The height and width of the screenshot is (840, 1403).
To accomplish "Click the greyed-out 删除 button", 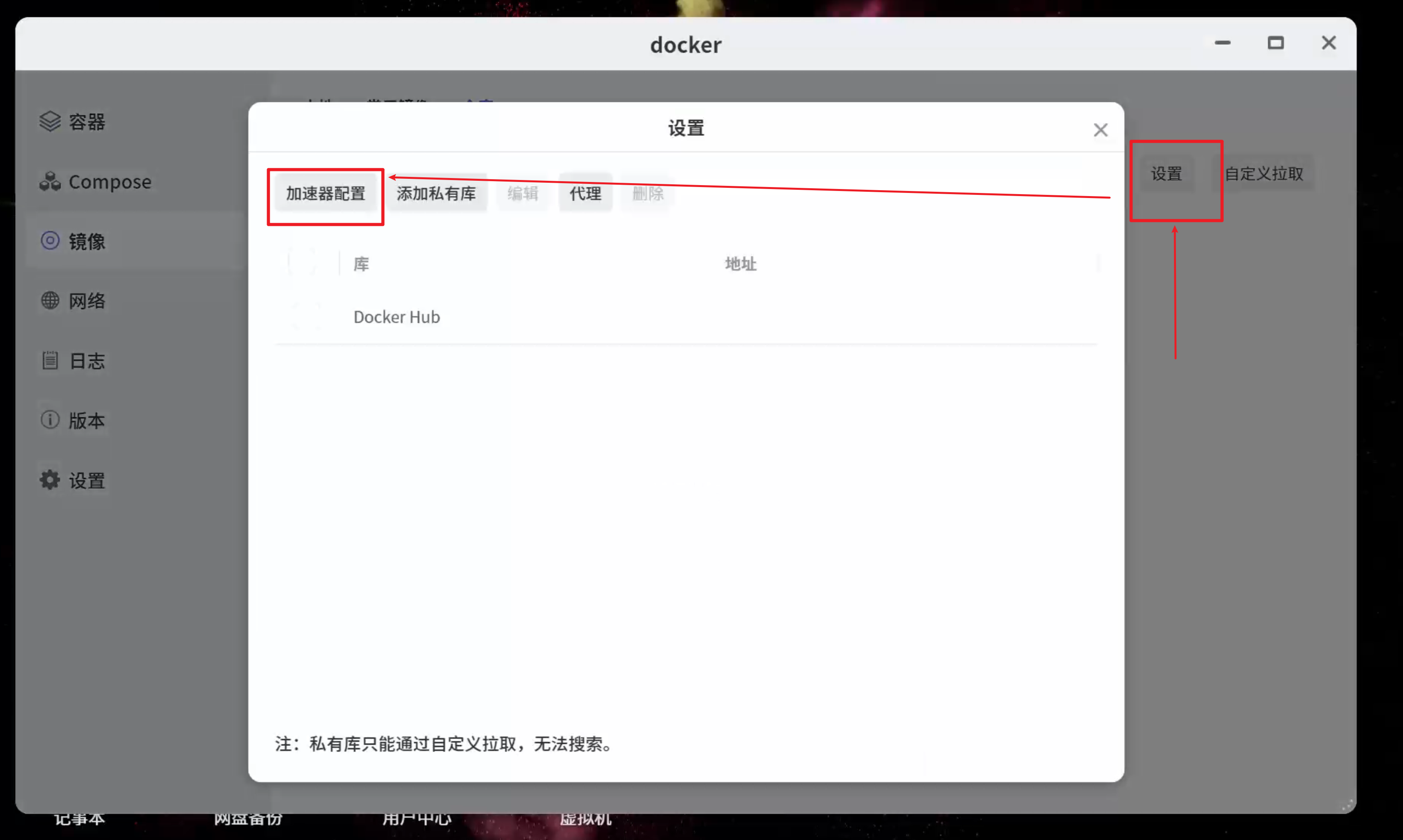I will (x=647, y=194).
